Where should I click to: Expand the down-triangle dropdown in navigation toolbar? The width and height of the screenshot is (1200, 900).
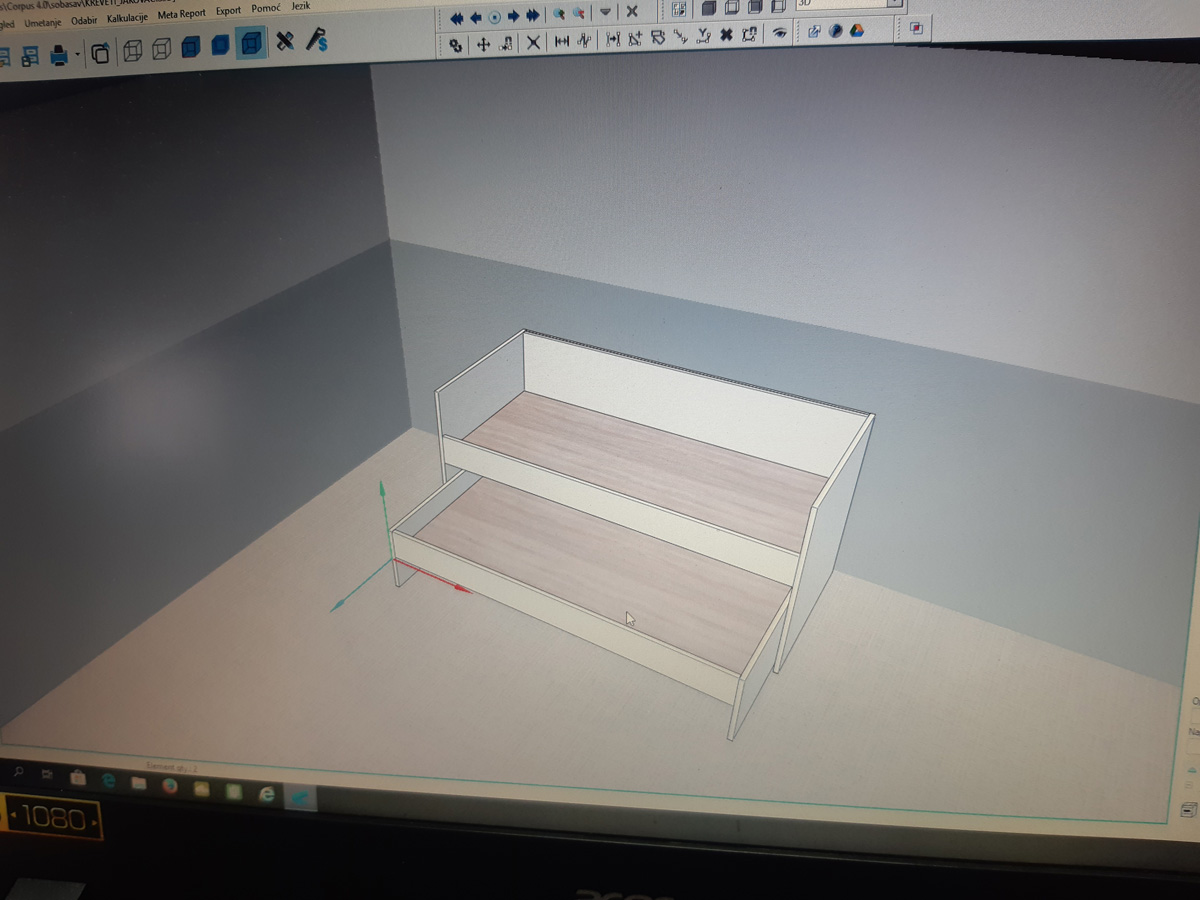click(605, 13)
